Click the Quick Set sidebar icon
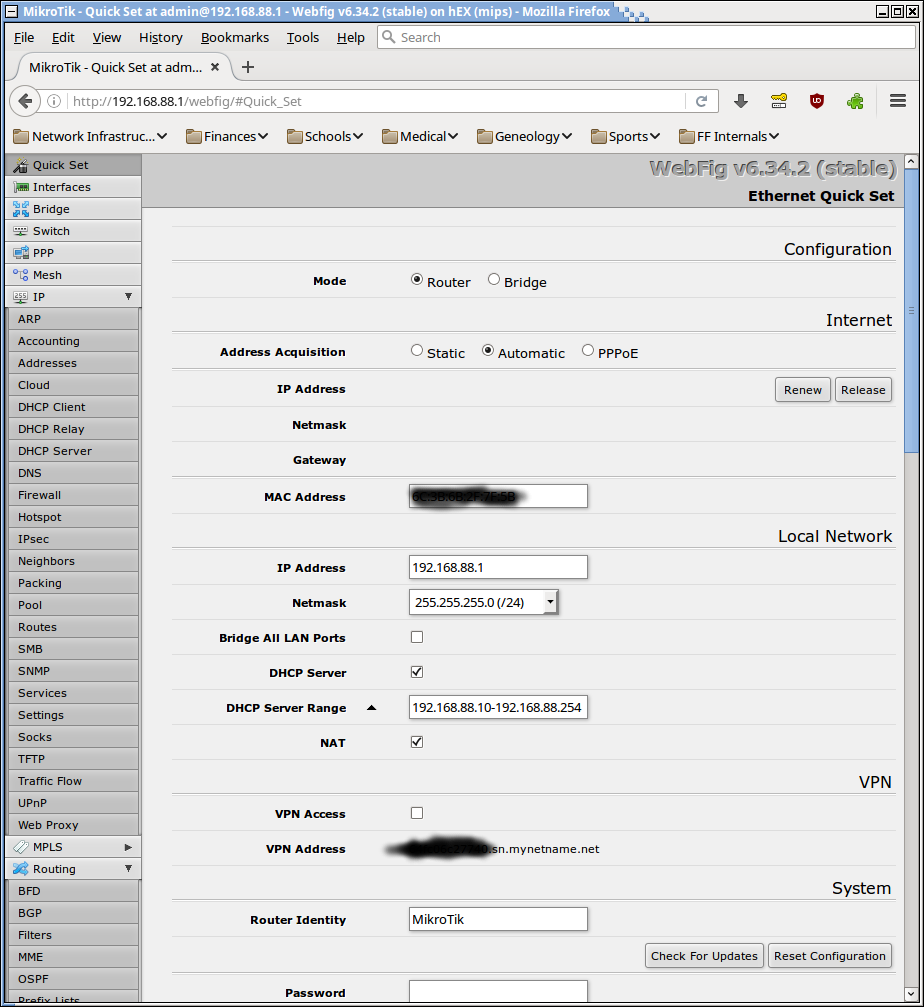This screenshot has width=924, height=1007. coord(21,165)
